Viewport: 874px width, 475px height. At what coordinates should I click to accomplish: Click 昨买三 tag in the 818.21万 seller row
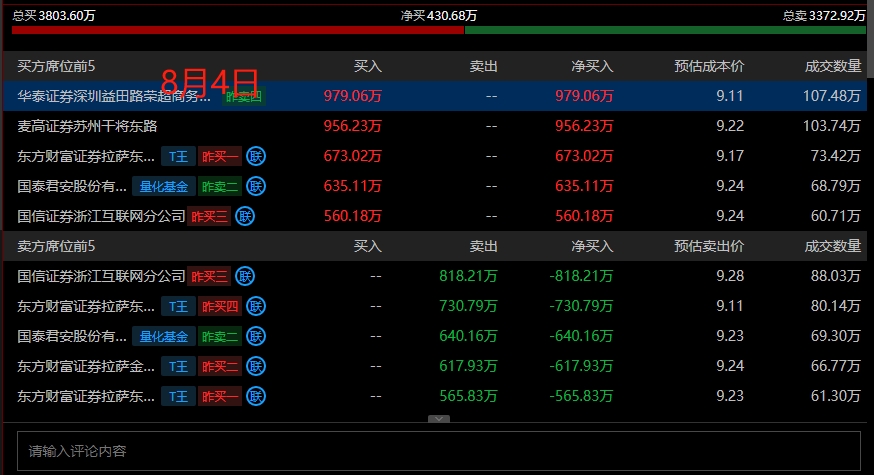click(x=209, y=277)
